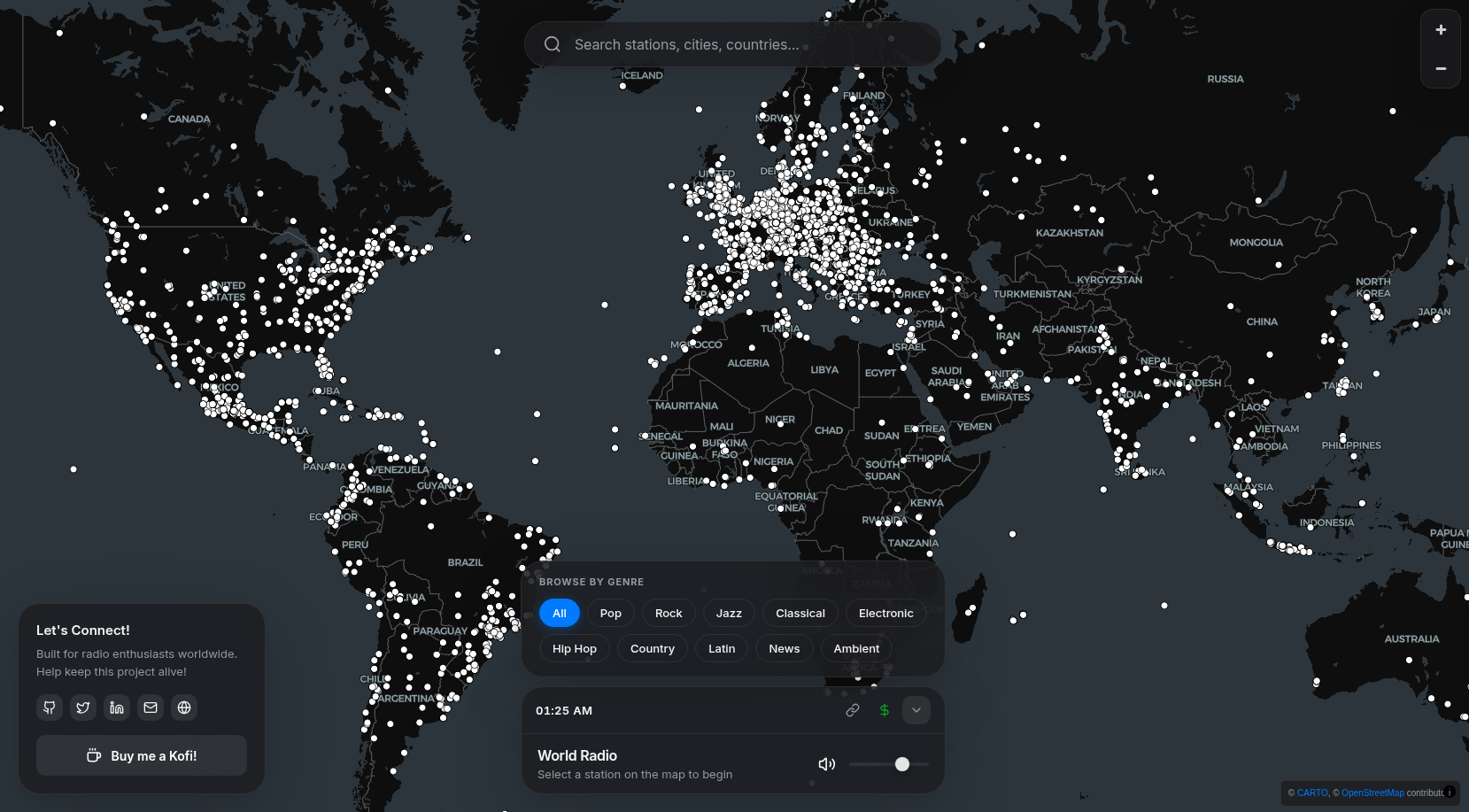Image resolution: width=1469 pixels, height=812 pixels.
Task: Select the Hip Hop genre
Action: pyautogui.click(x=574, y=648)
